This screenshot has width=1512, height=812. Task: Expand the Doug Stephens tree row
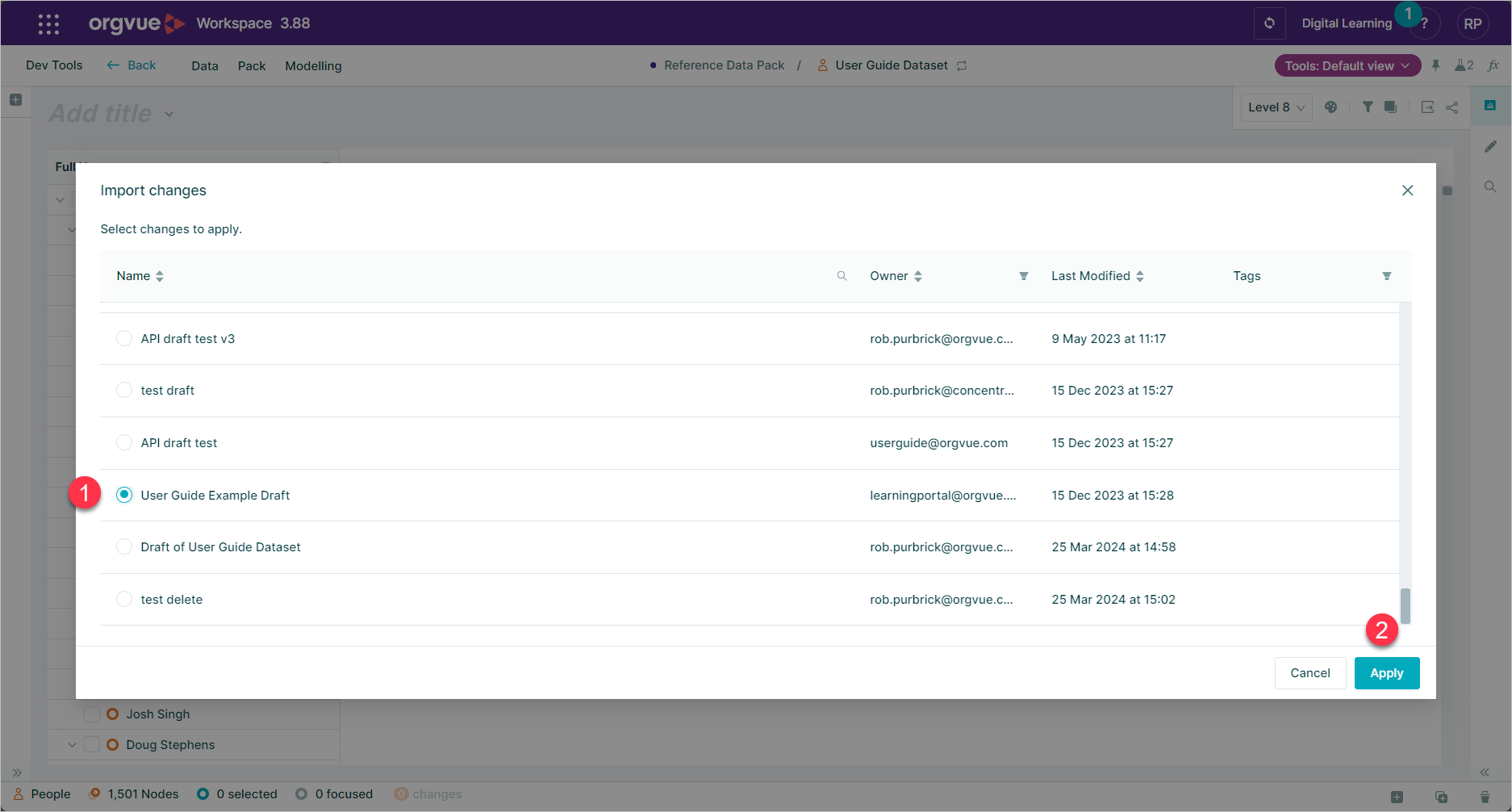[x=72, y=745]
